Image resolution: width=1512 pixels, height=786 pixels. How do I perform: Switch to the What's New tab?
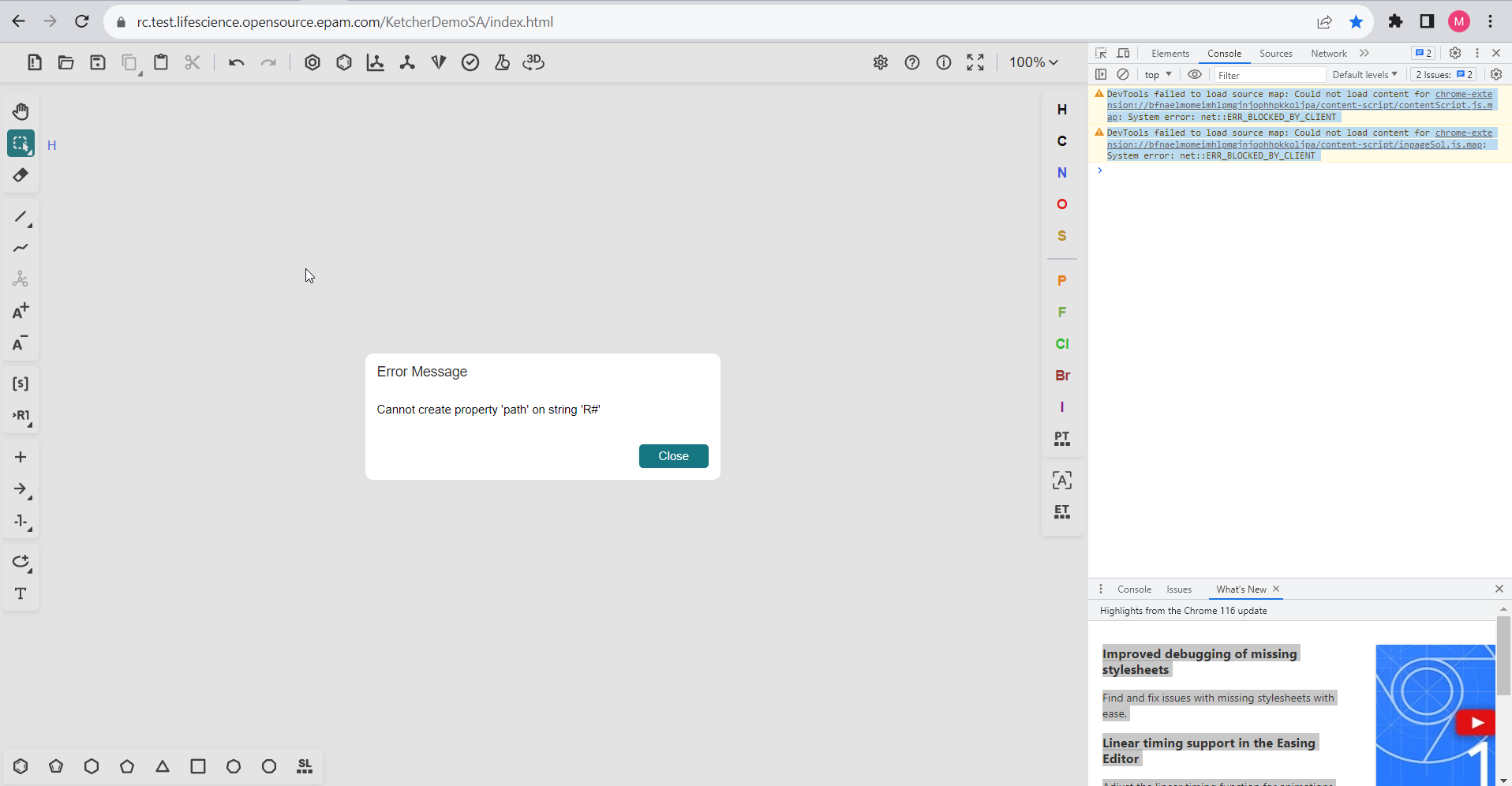pos(1240,589)
